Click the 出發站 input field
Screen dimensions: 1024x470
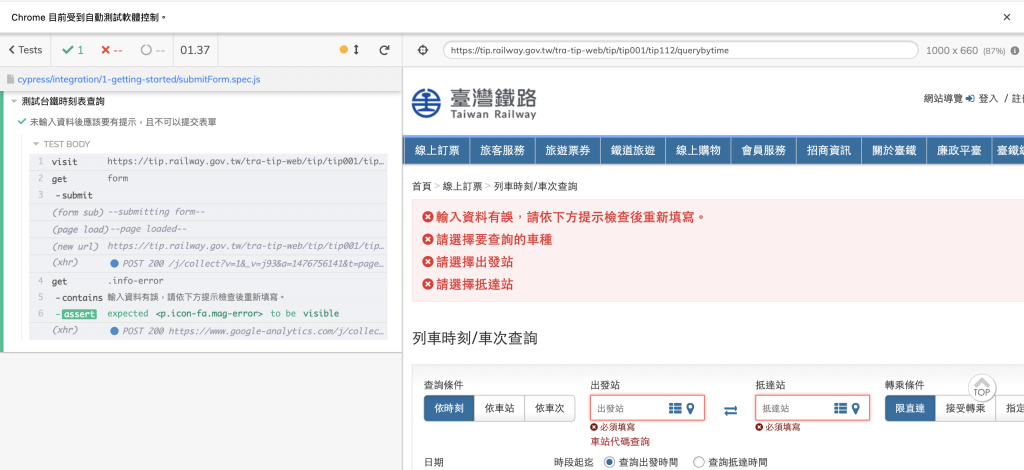pos(647,408)
